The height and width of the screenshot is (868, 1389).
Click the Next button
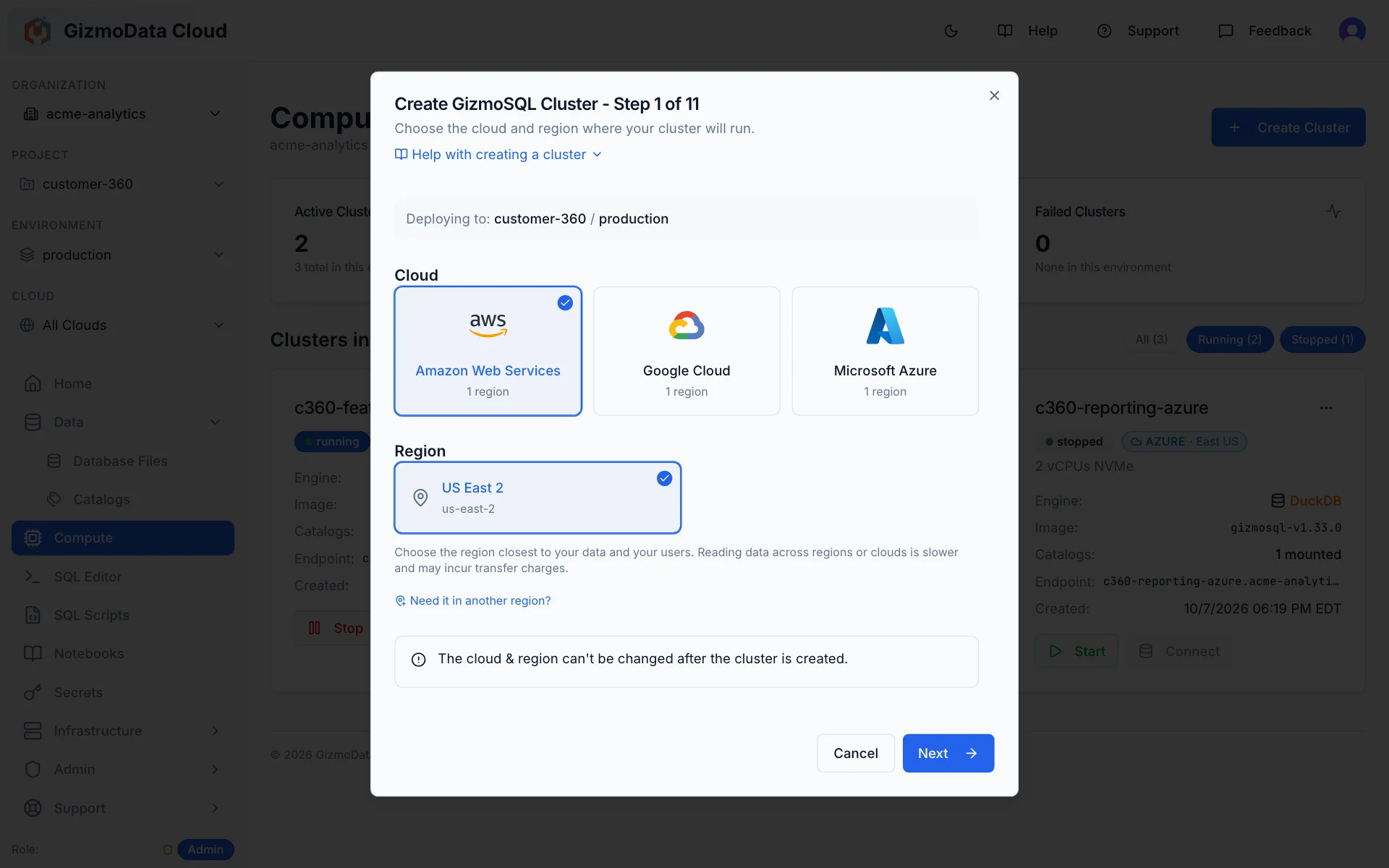(948, 753)
